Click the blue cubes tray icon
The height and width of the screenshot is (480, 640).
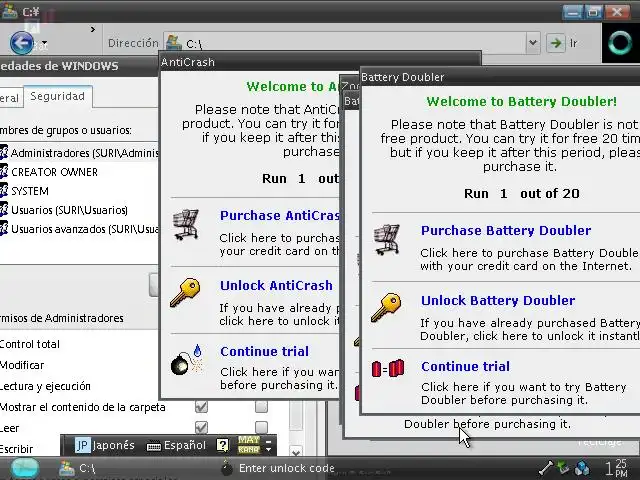pos(582,468)
